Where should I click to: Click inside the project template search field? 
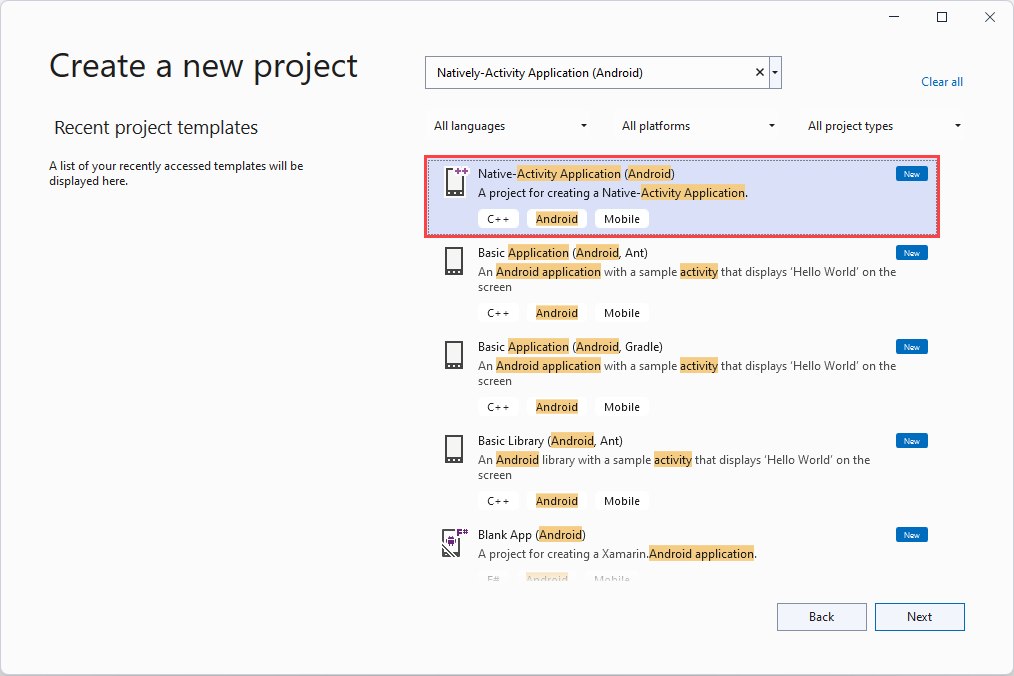(590, 72)
